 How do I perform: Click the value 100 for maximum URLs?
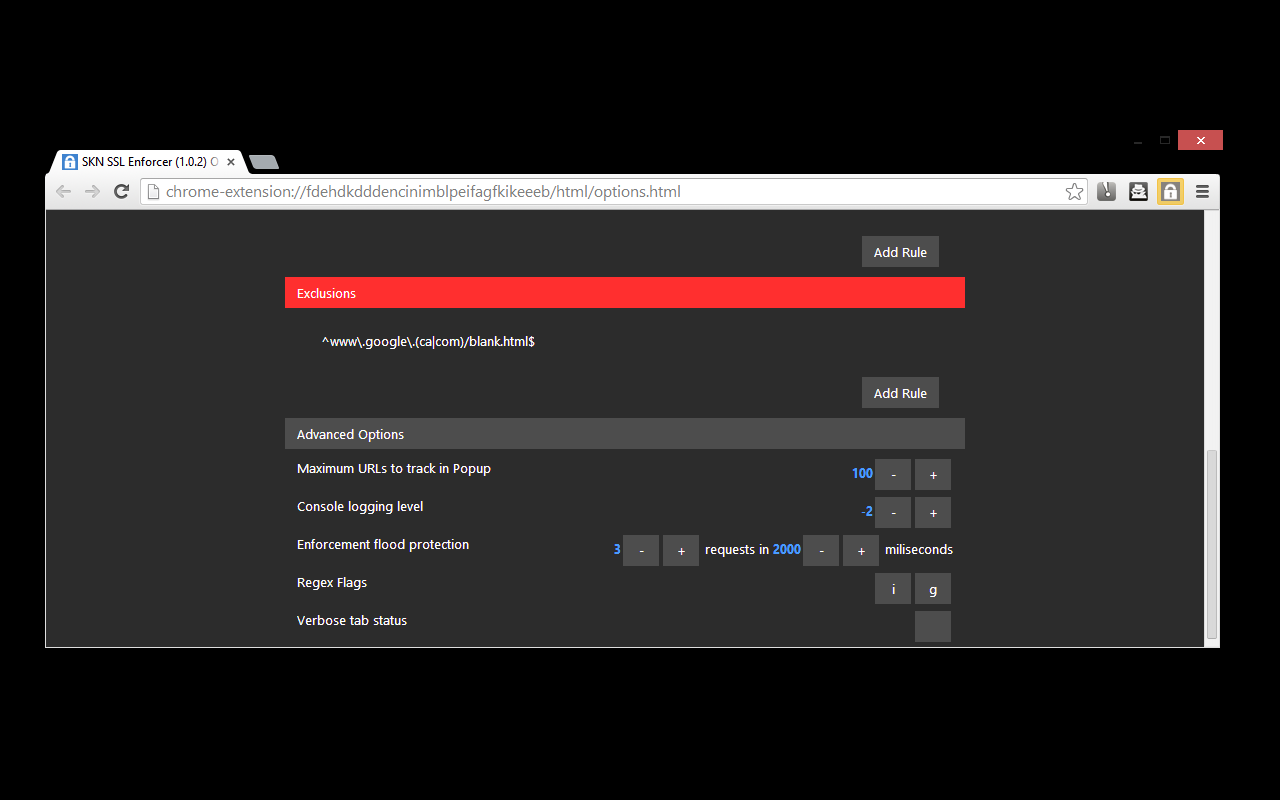click(862, 474)
